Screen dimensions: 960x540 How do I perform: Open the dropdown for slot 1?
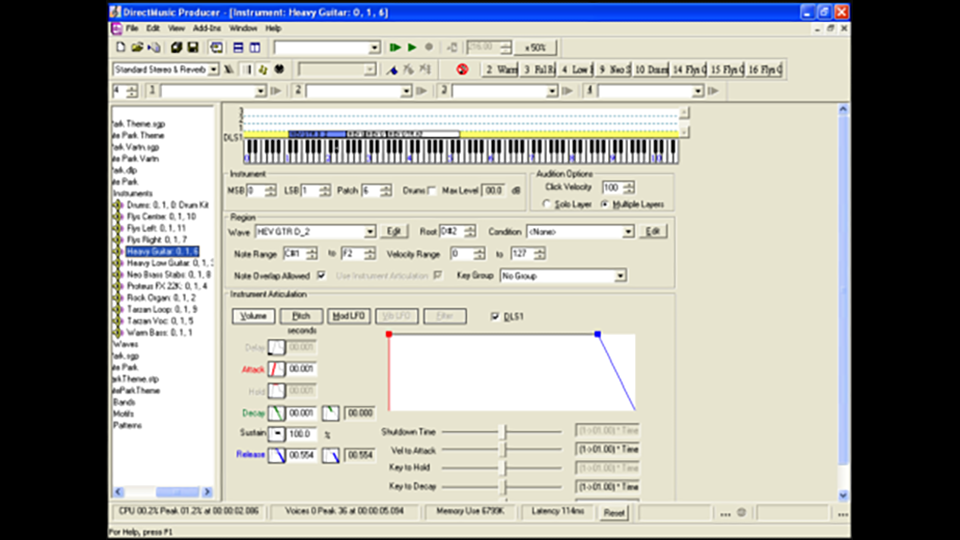click(260, 91)
